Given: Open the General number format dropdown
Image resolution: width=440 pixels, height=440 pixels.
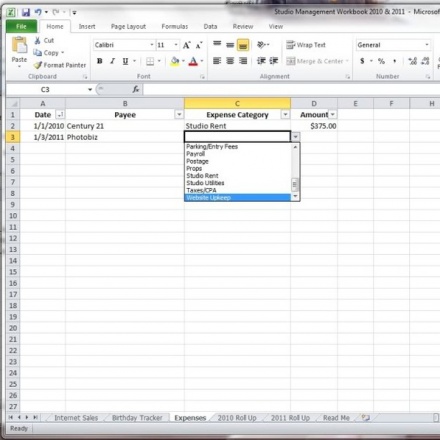Looking at the screenshot, I should (427, 45).
